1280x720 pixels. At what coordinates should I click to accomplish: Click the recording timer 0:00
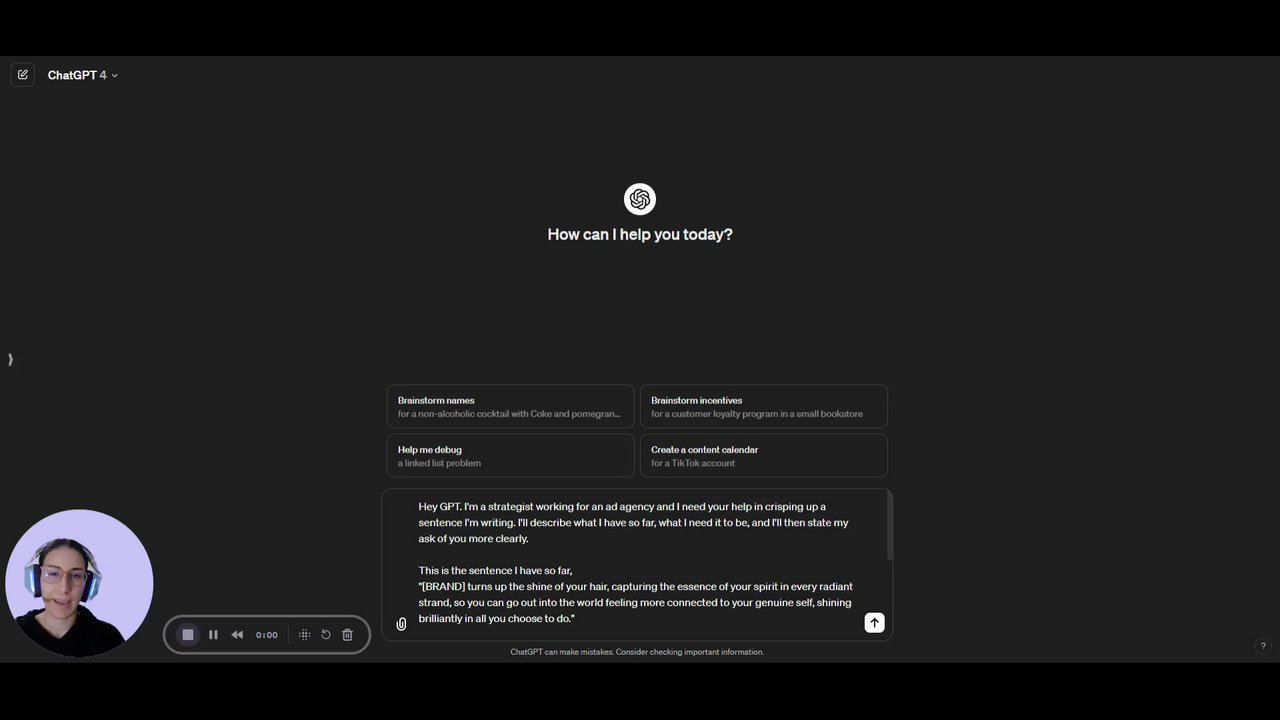click(267, 635)
